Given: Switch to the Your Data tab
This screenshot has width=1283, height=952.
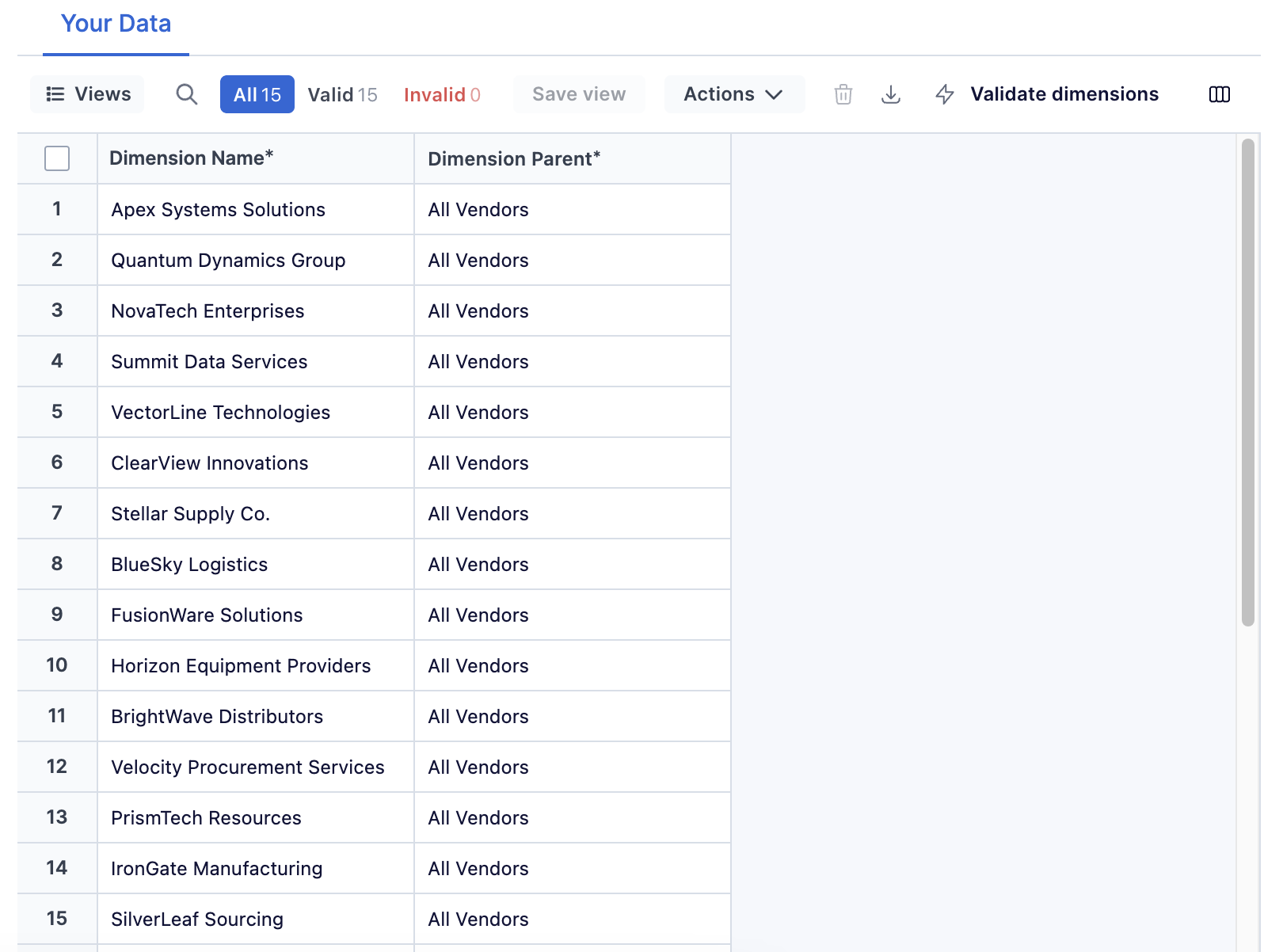Looking at the screenshot, I should pyautogui.click(x=115, y=24).
